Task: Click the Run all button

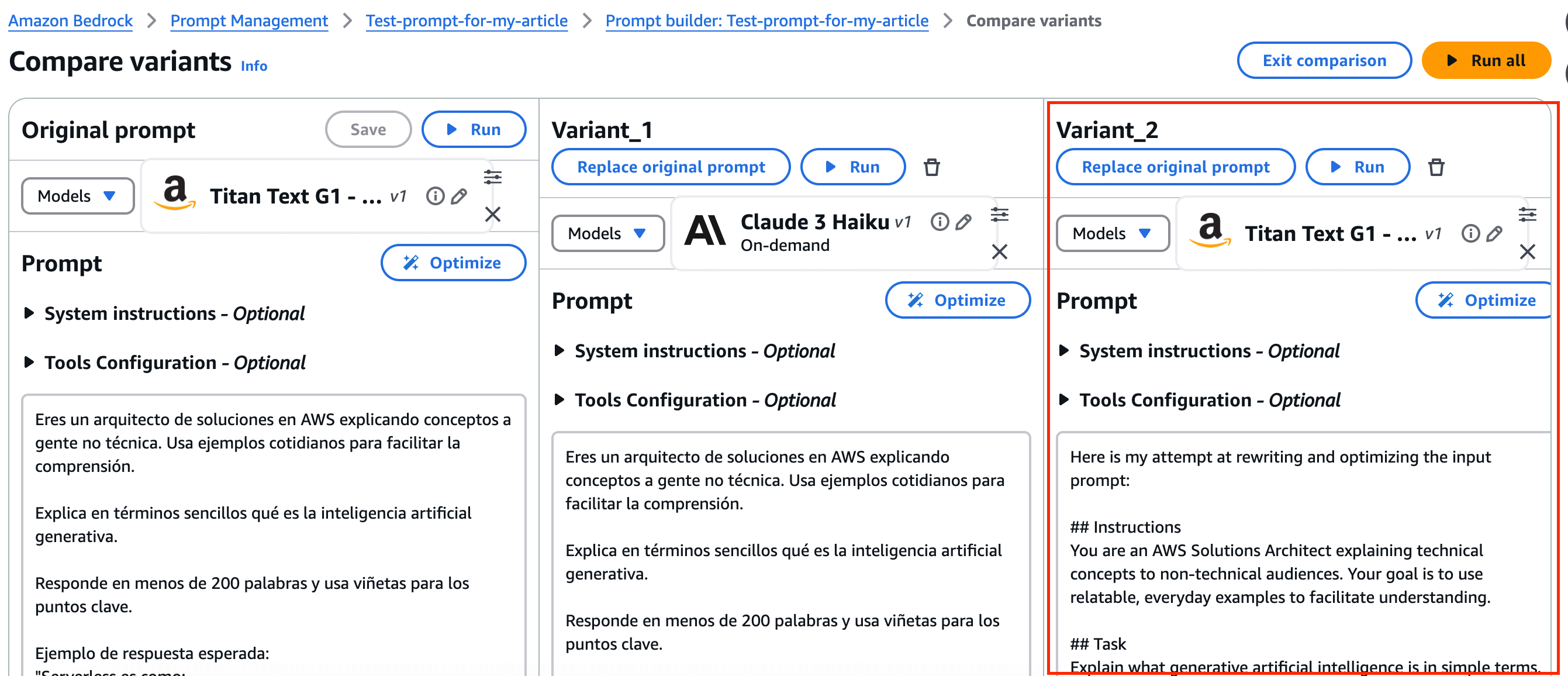Action: click(1486, 60)
